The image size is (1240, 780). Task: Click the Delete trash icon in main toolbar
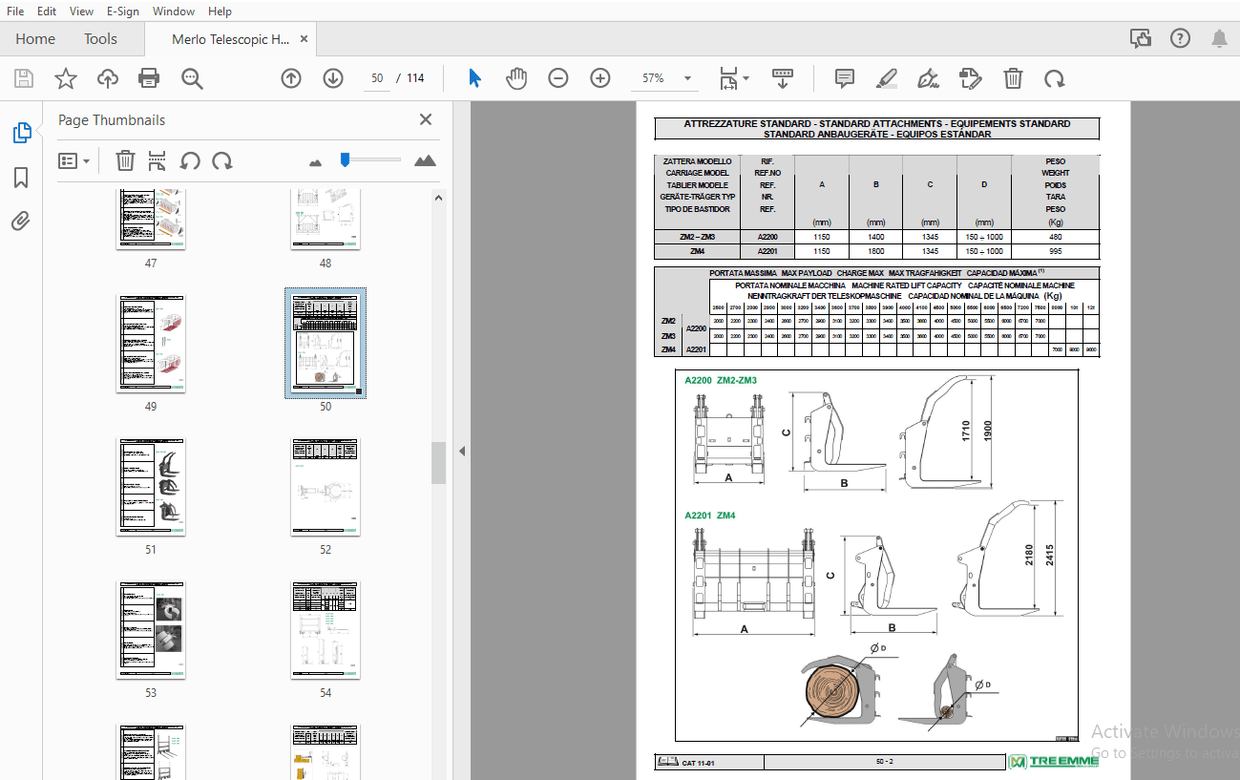point(1013,78)
